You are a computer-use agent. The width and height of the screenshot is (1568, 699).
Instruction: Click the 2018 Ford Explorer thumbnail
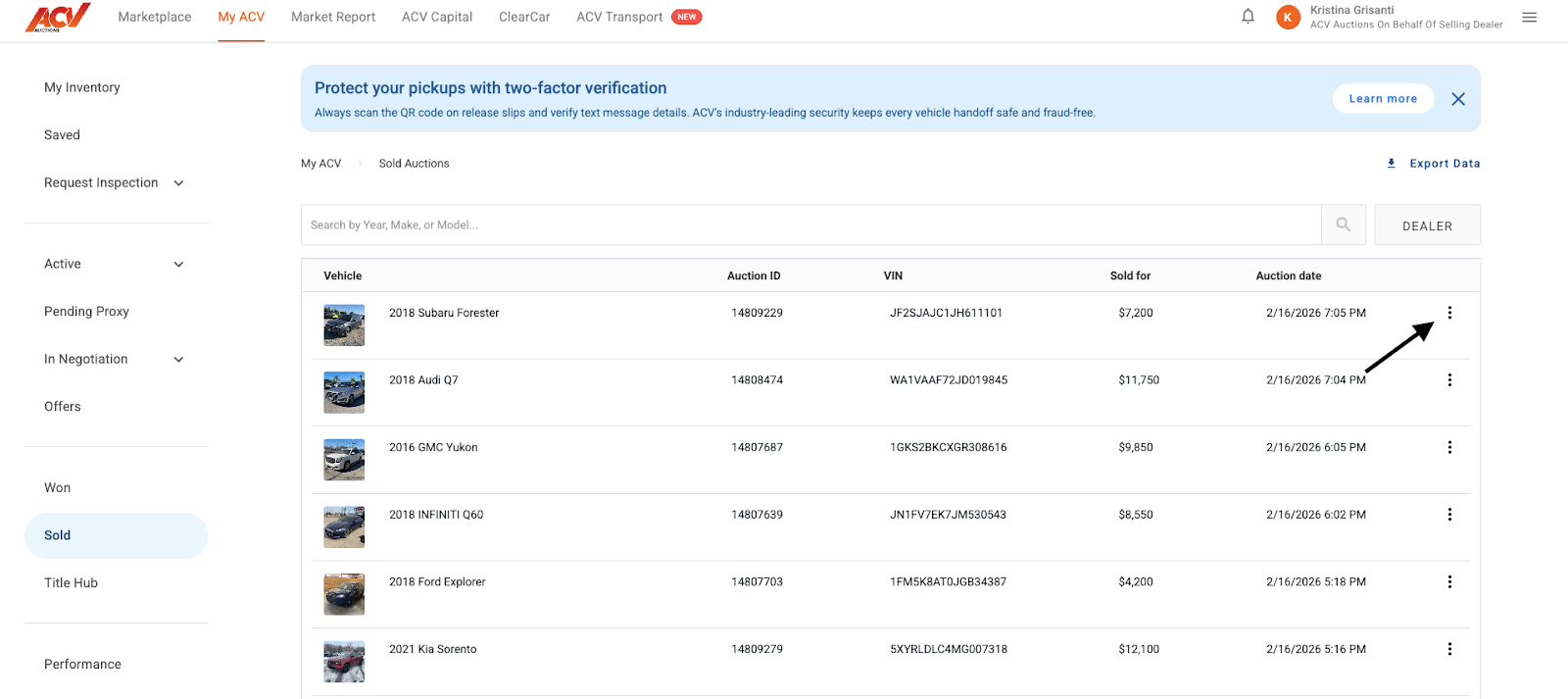[344, 594]
